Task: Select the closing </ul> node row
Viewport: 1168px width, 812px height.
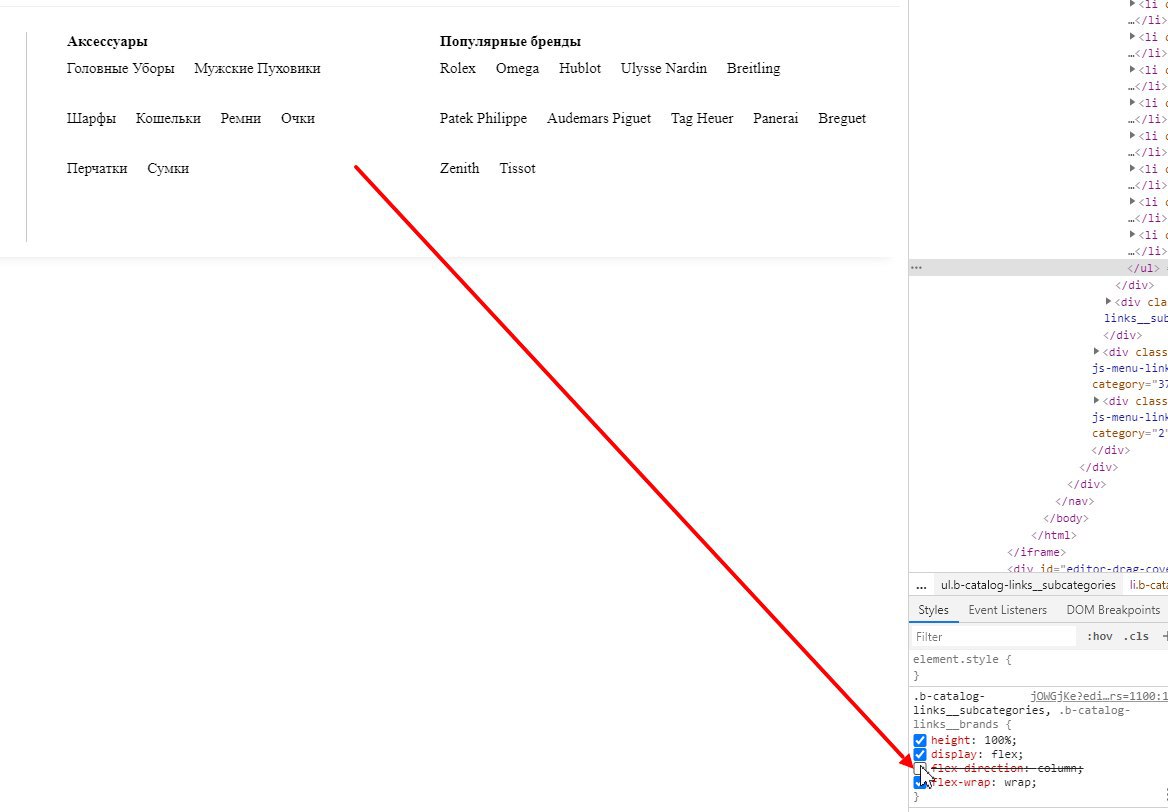Action: click(1038, 268)
